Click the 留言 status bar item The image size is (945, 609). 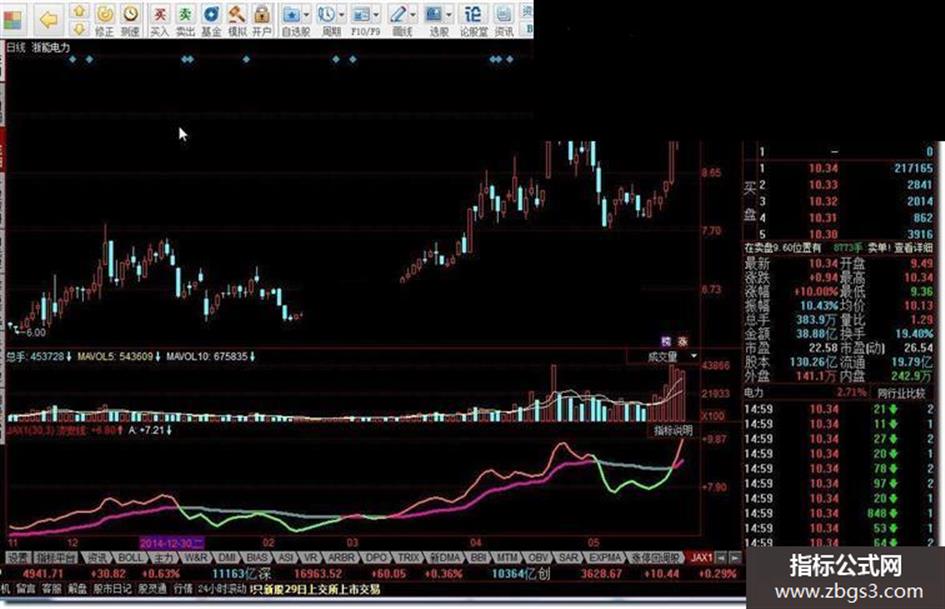26,589
